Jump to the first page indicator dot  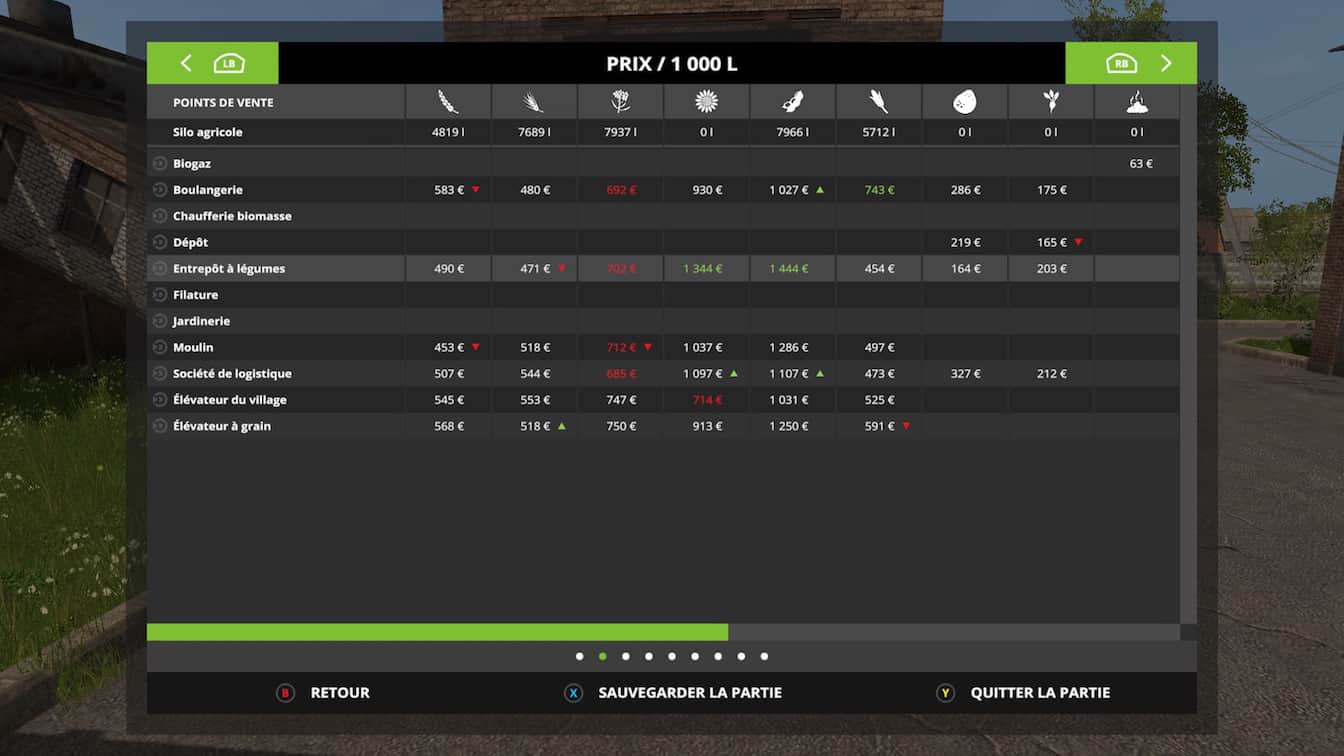(580, 657)
